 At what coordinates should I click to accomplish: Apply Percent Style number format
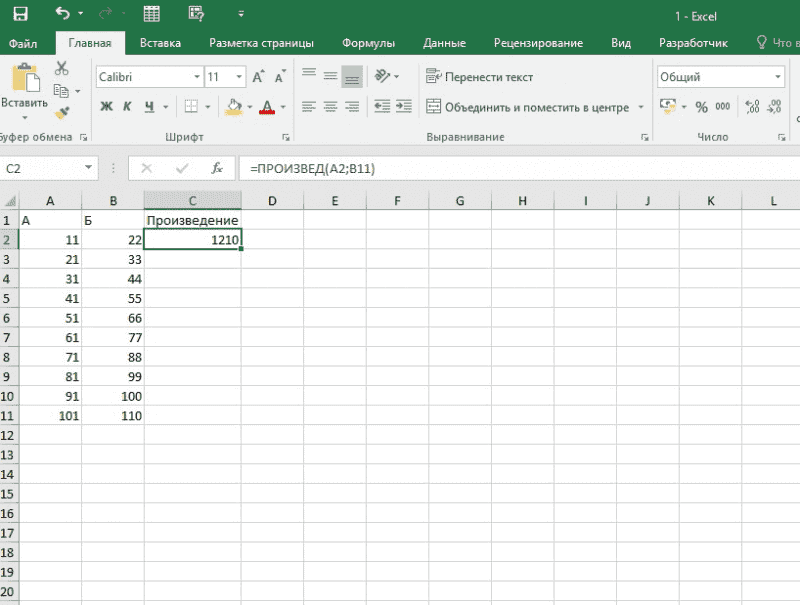coord(701,107)
